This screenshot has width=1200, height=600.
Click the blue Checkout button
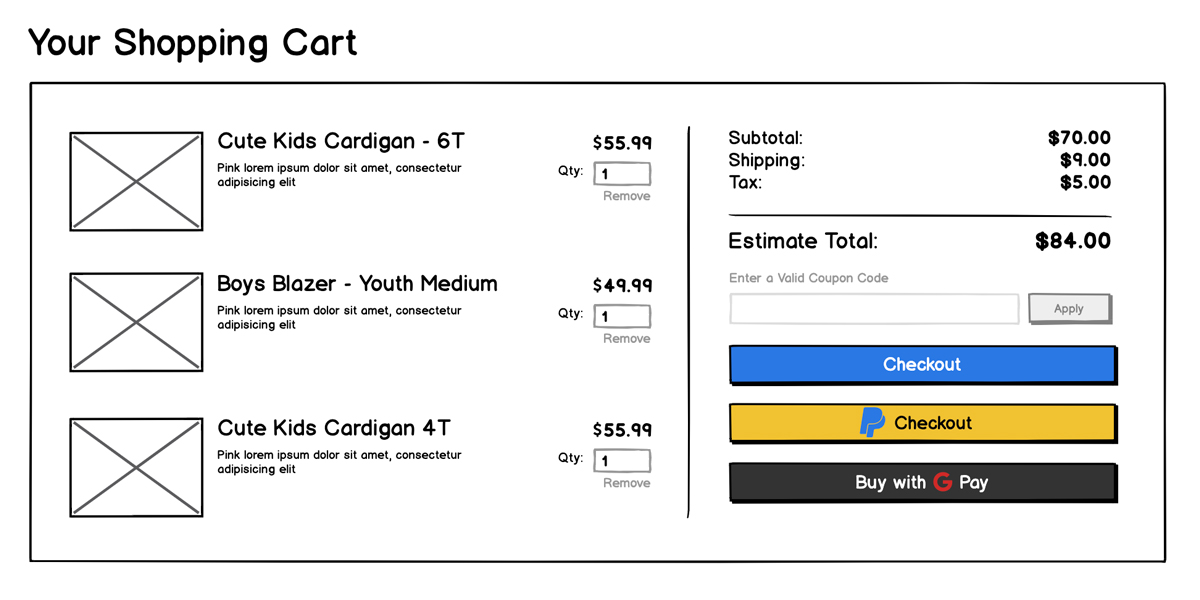pos(921,365)
